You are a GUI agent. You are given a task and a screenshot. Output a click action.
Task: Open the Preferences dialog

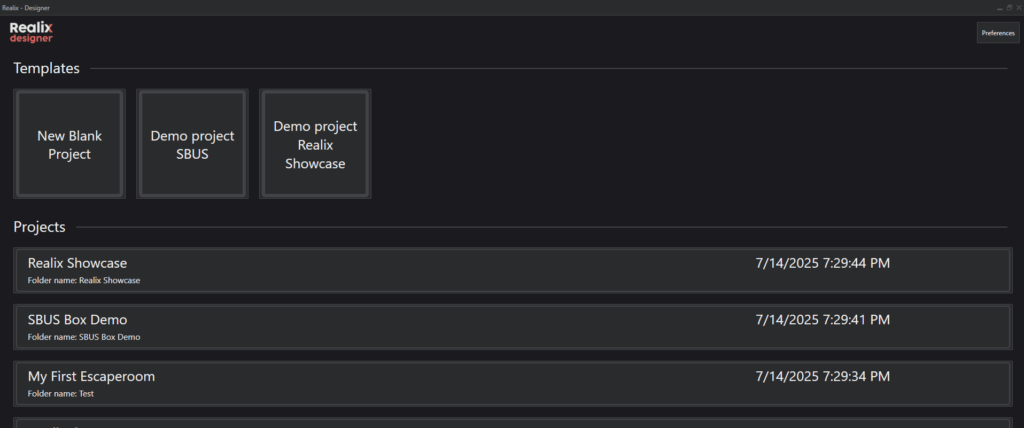click(997, 33)
